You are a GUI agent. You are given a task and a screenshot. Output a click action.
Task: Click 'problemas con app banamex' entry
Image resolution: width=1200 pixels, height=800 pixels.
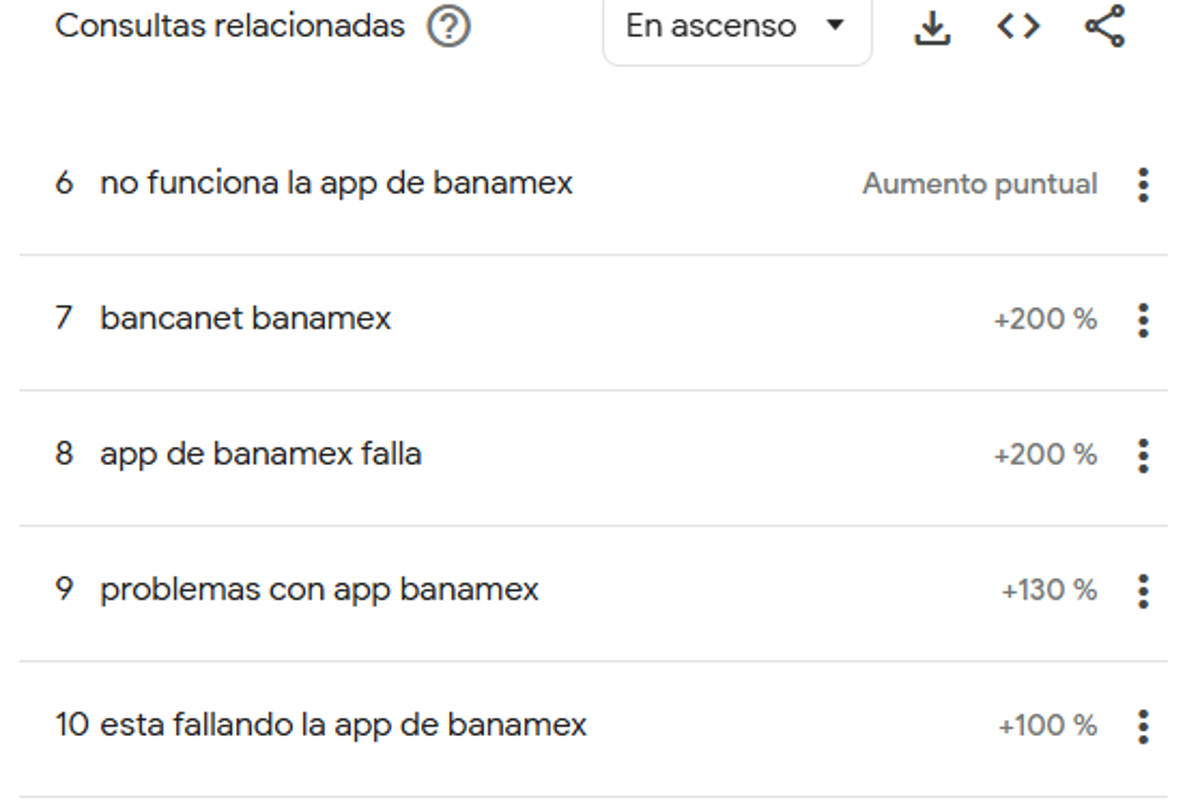tap(318, 589)
